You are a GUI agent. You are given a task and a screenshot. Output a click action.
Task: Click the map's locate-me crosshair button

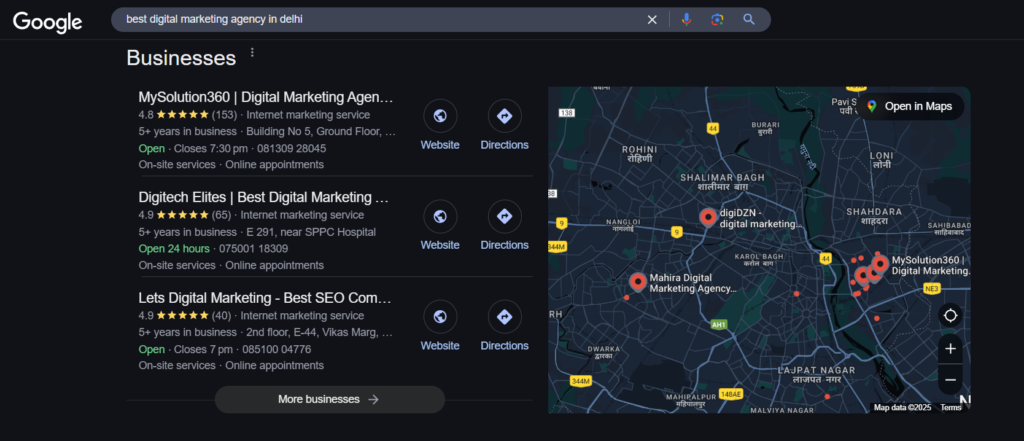[950, 316]
